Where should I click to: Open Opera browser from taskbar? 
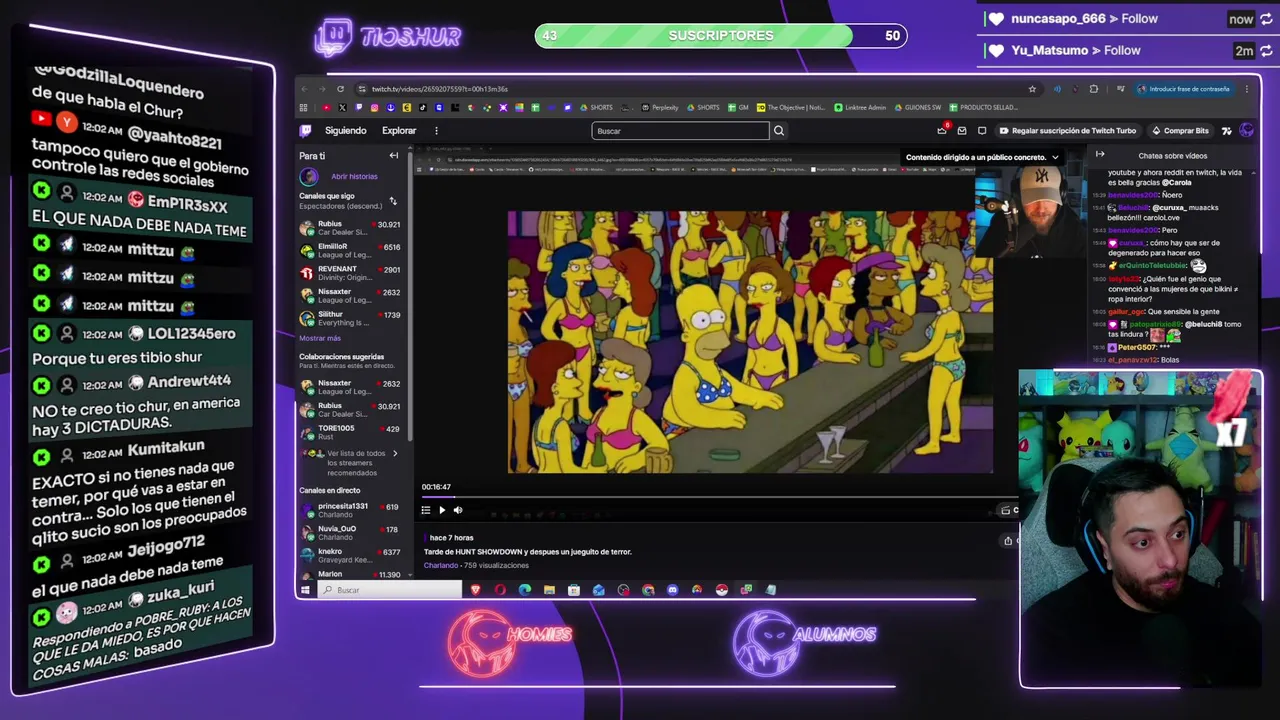tap(500, 590)
